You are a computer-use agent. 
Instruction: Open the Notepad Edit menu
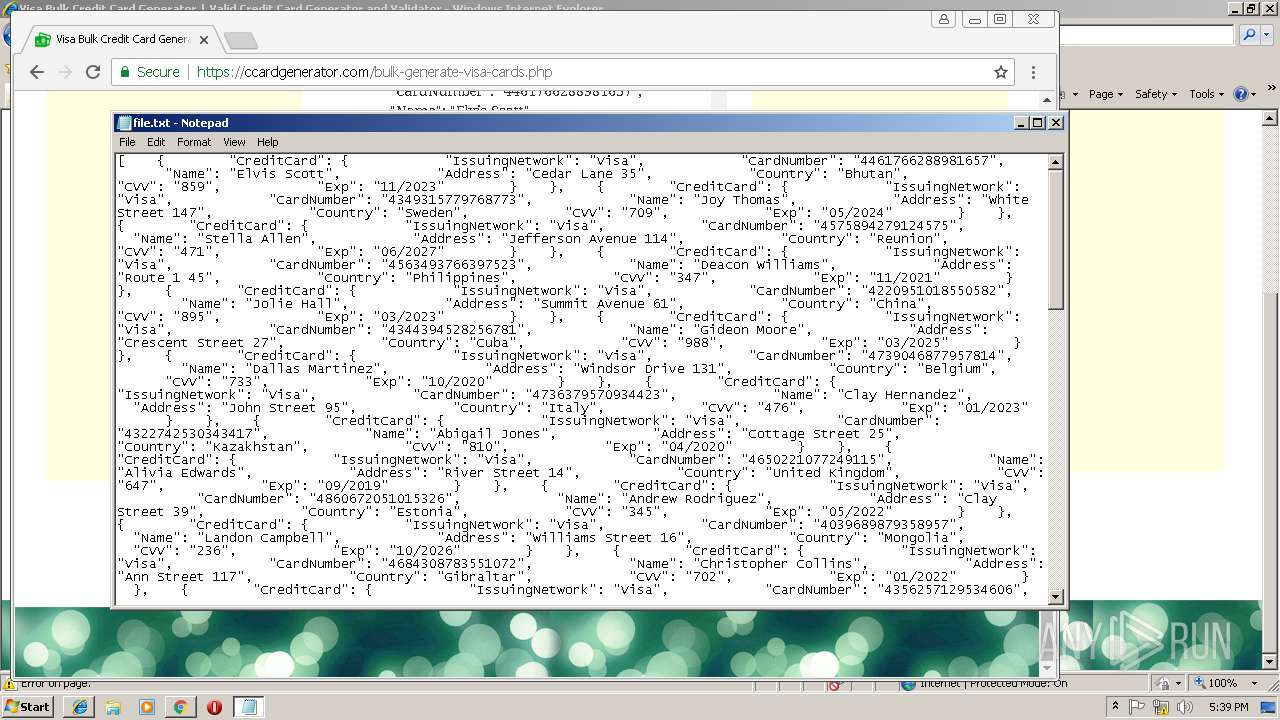click(156, 142)
